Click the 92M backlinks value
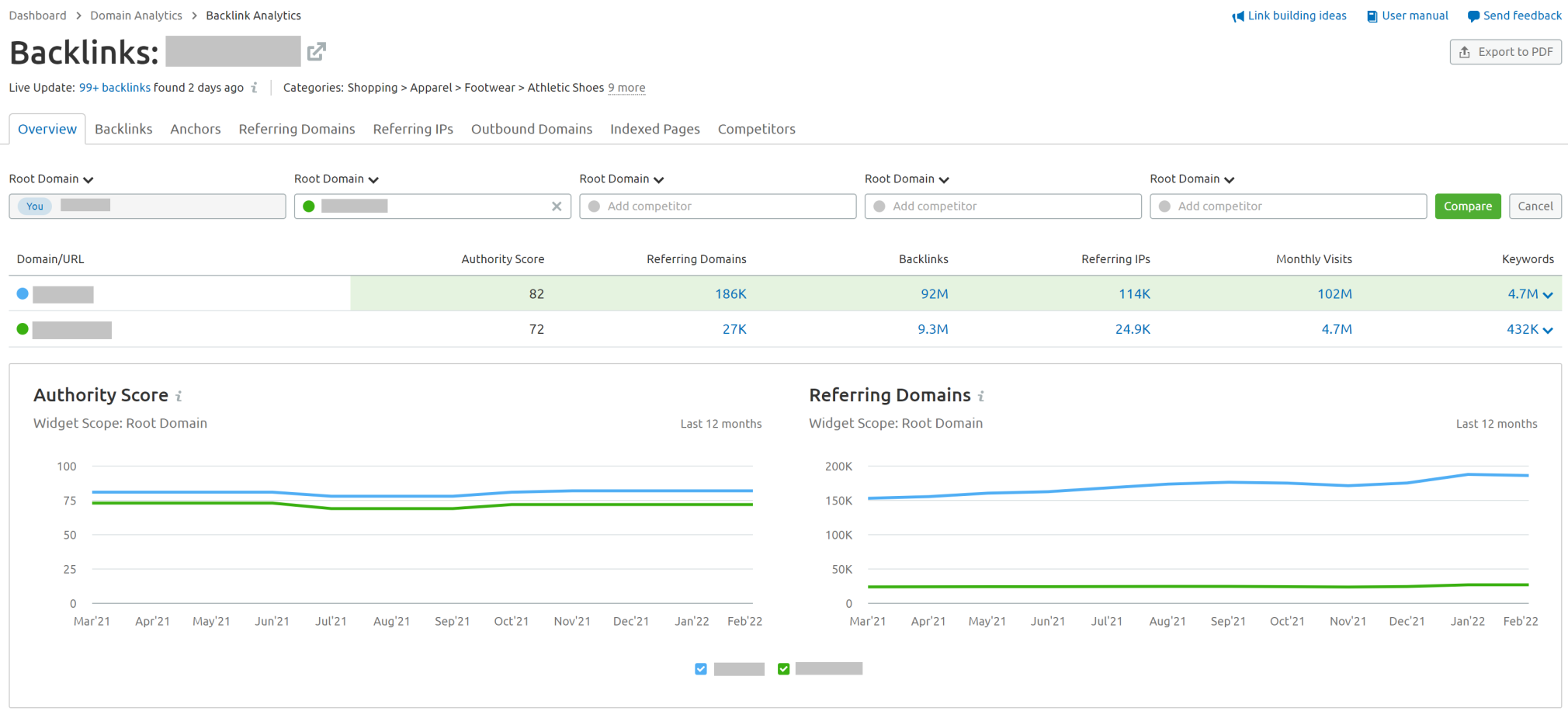Image resolution: width=1568 pixels, height=718 pixels. [935, 293]
